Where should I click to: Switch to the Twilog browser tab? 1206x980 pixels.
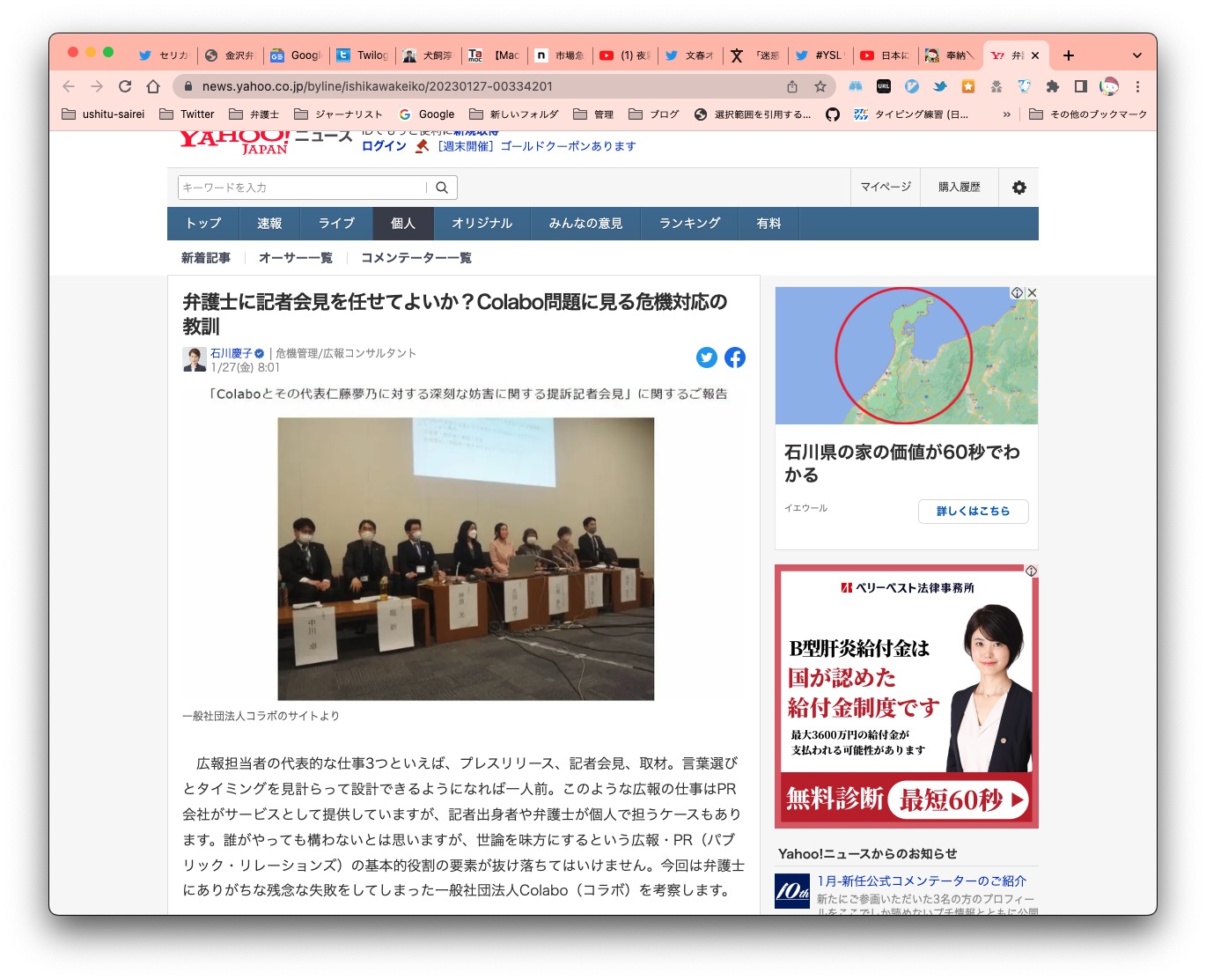[x=362, y=55]
